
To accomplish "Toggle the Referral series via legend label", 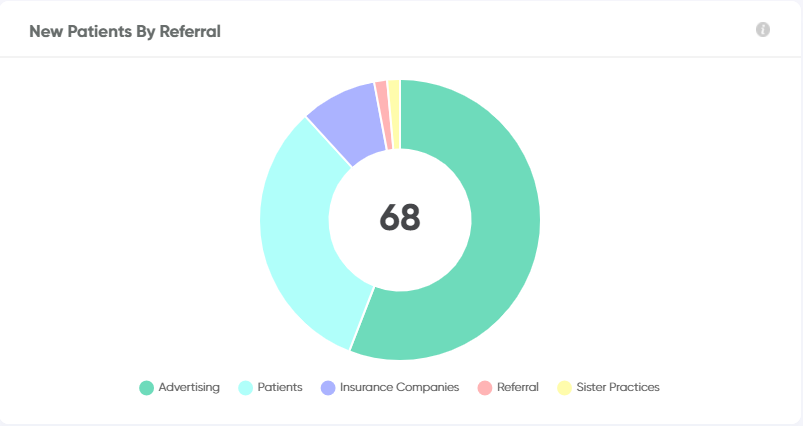I will coord(518,387).
